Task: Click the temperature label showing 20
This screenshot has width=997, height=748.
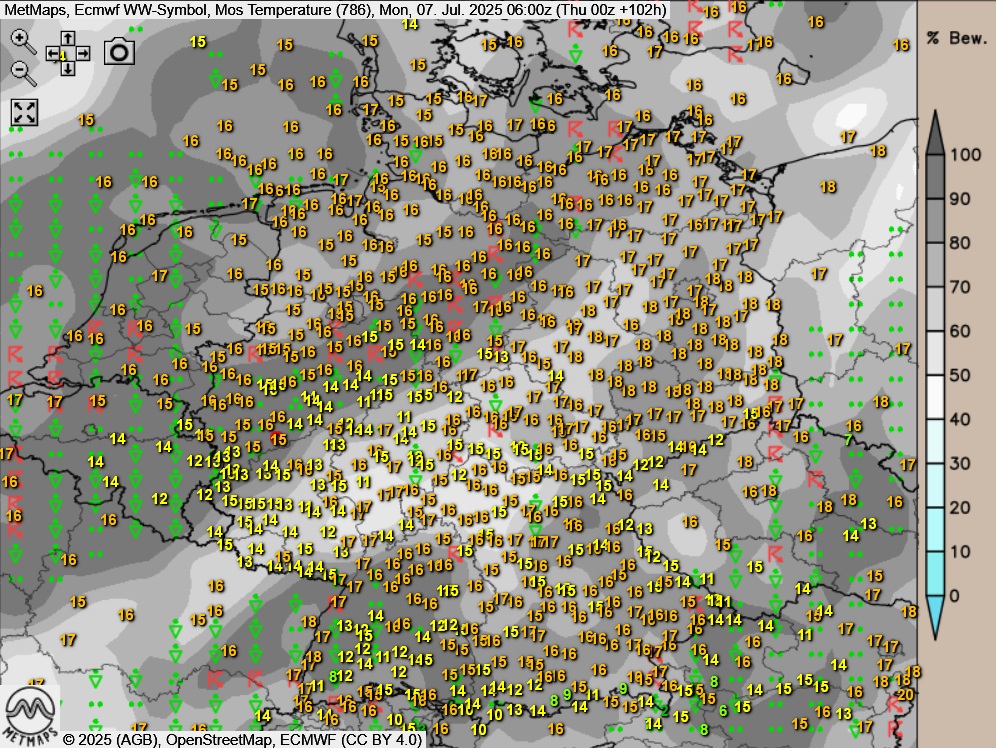Action: point(906,695)
